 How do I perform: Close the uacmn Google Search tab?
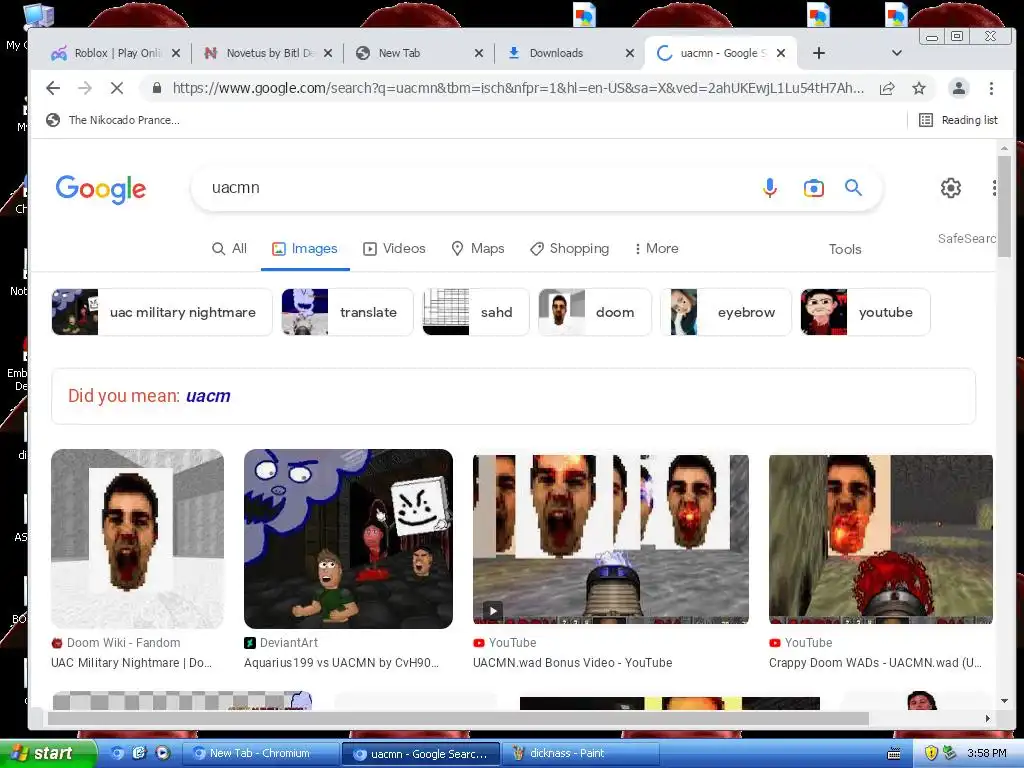(x=780, y=54)
